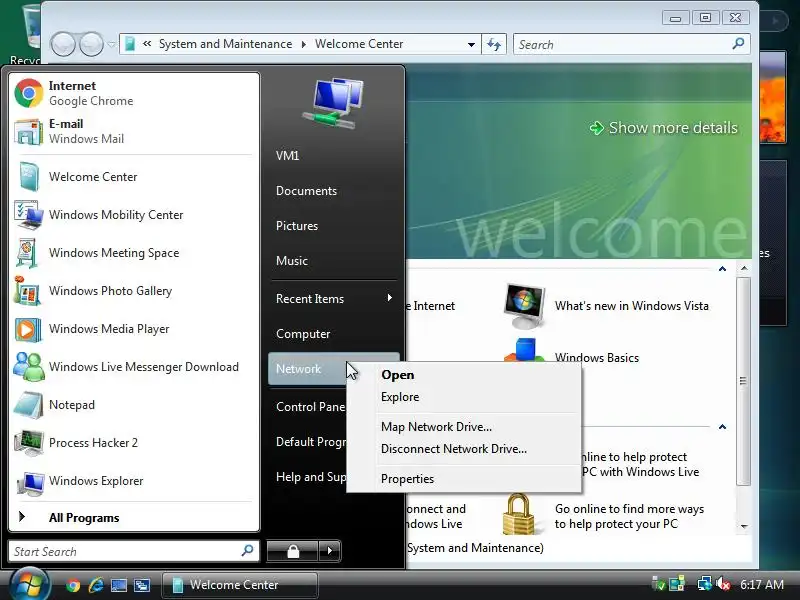Refresh the Welcome Center address bar
800x600 pixels.
tap(494, 44)
